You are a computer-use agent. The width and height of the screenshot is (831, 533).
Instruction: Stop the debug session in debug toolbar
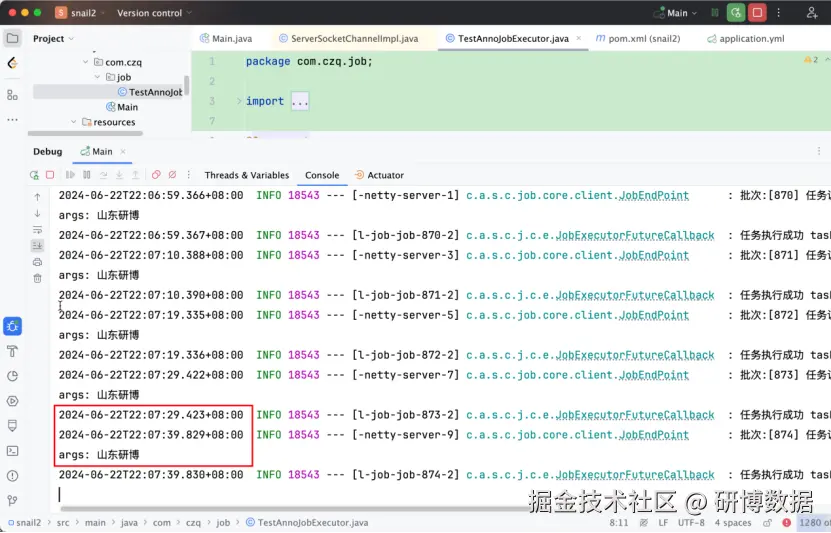coord(50,175)
